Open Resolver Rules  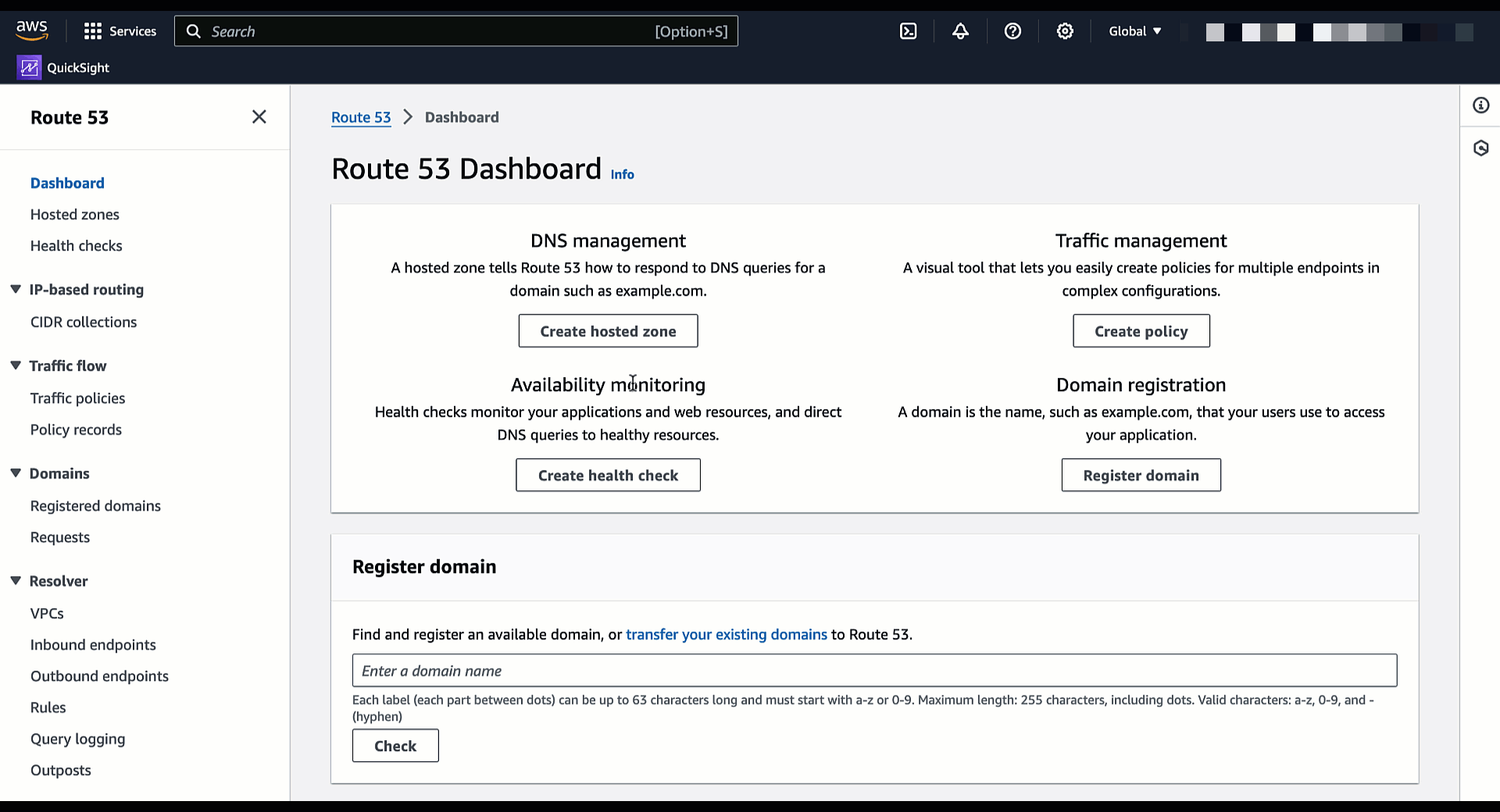pos(48,708)
